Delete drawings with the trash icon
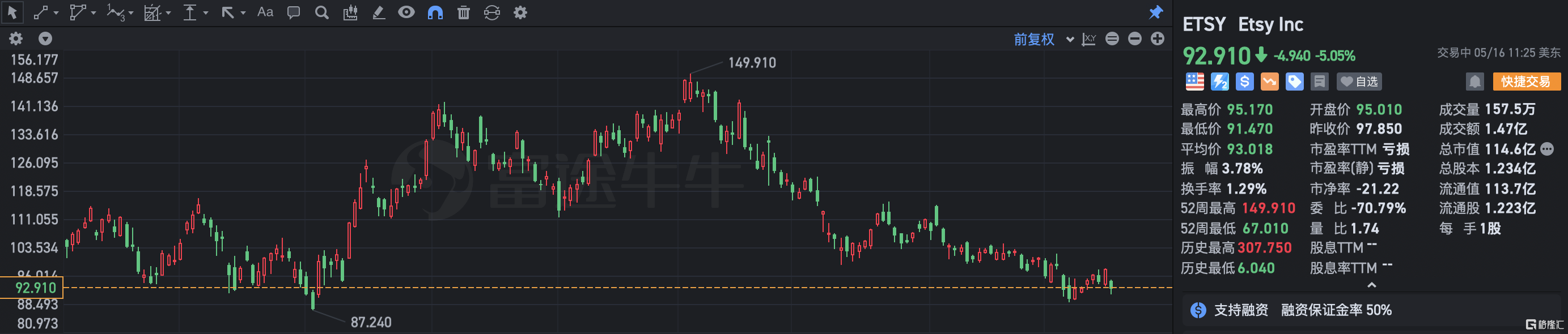The height and width of the screenshot is (334, 1568). tap(463, 12)
